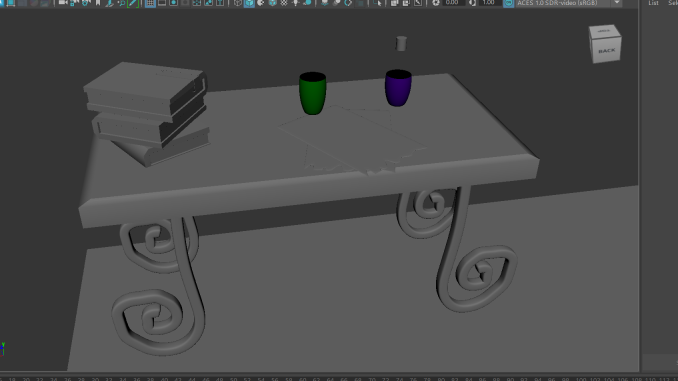Click the gamma icon beside 1.00

[472, 3]
